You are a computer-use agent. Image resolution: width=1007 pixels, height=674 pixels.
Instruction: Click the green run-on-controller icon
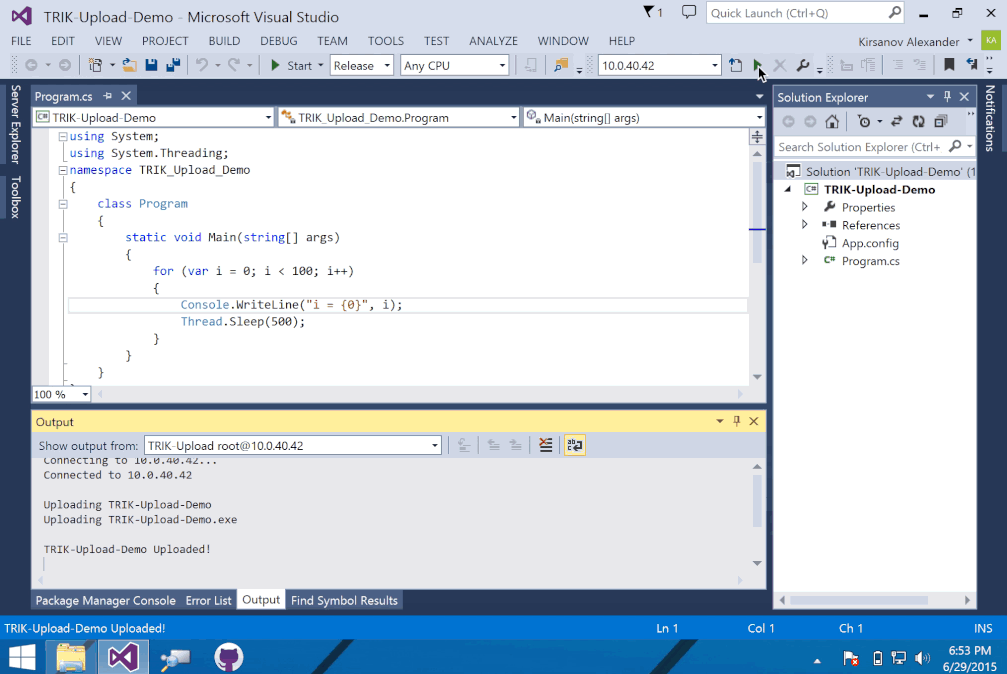tap(758, 65)
